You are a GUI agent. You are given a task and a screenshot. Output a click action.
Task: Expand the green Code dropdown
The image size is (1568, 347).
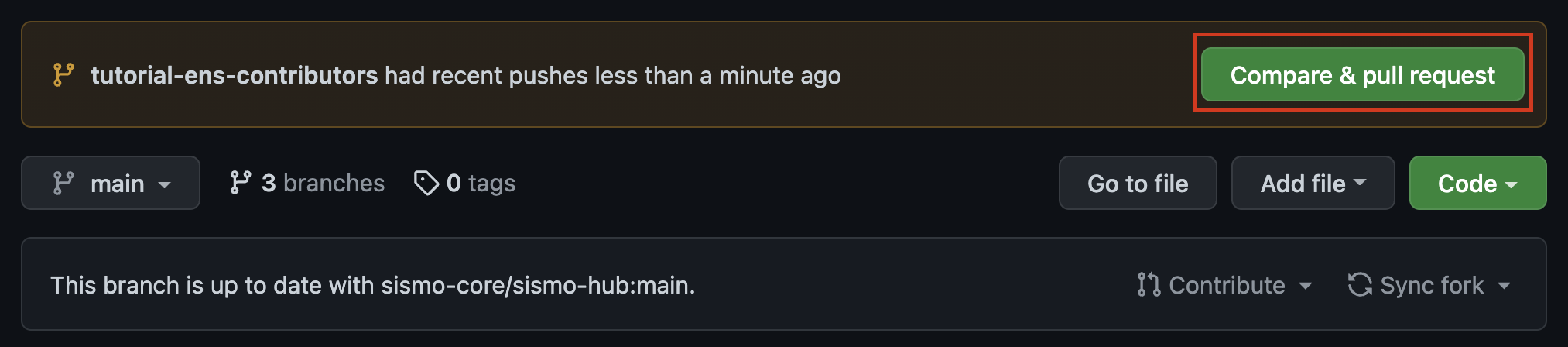(1477, 183)
